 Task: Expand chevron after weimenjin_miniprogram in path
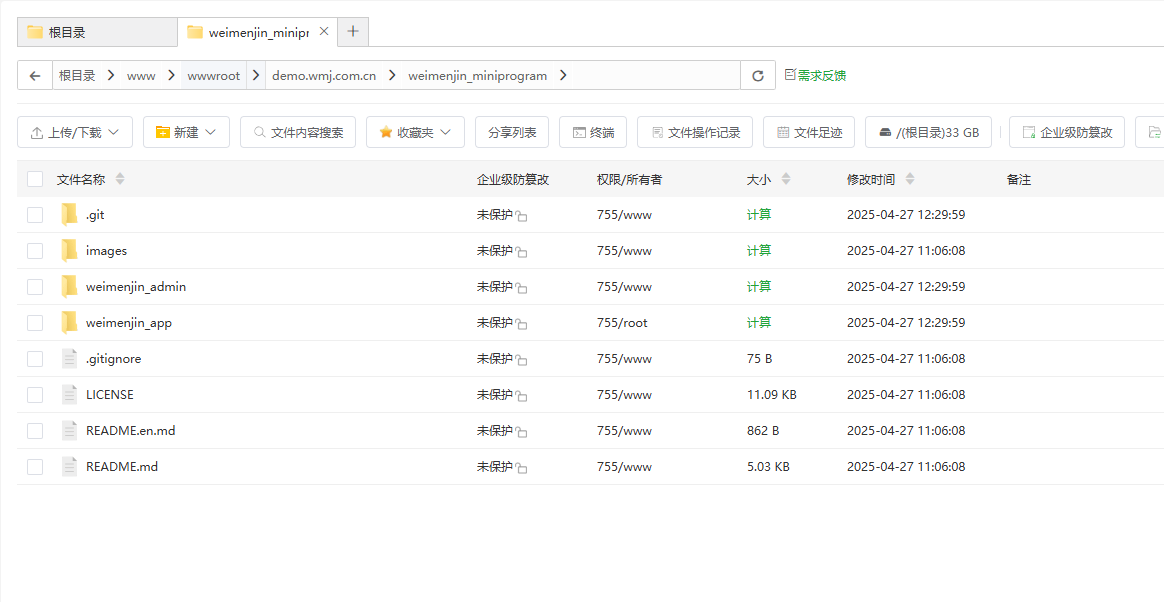(x=563, y=76)
